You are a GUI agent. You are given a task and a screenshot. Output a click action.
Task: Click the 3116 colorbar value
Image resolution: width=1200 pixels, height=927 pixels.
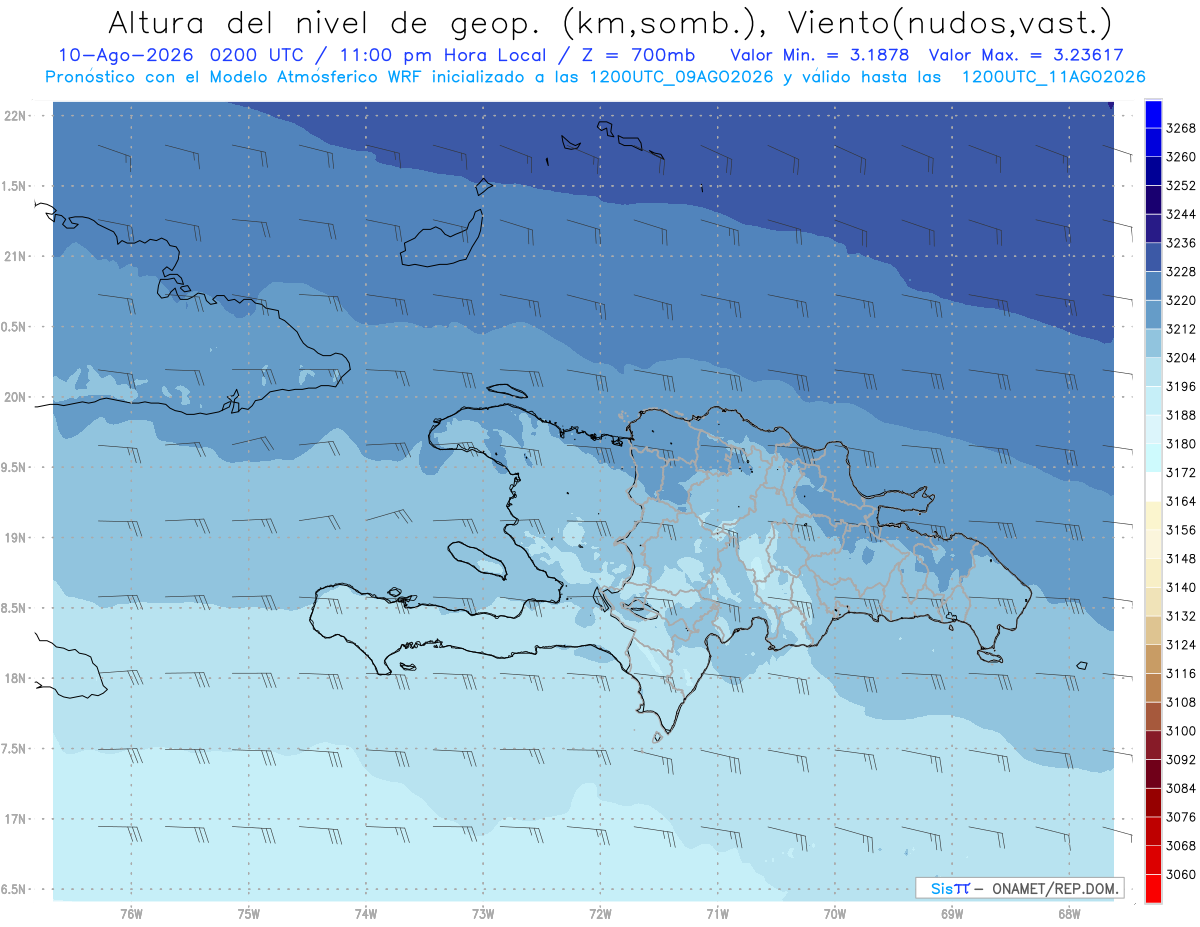point(1181,673)
